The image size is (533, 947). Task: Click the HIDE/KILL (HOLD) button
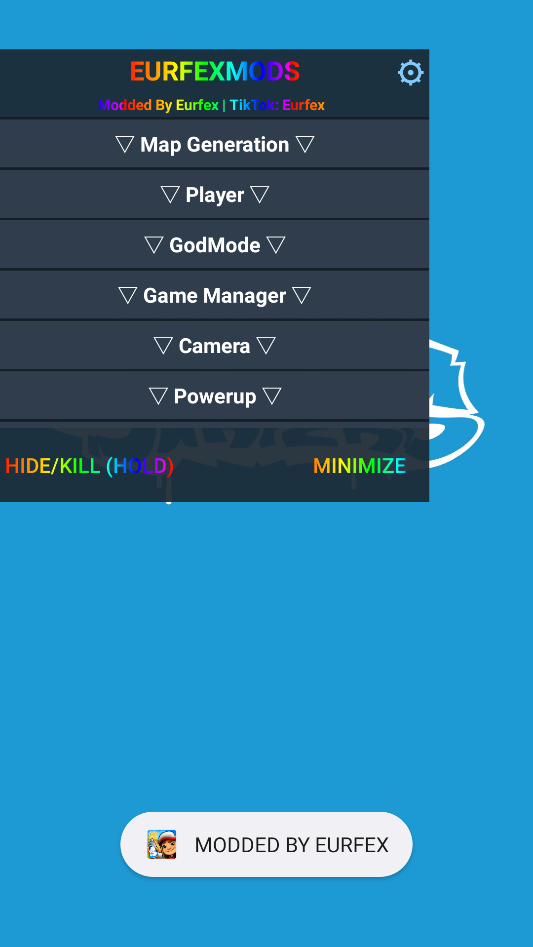pyautogui.click(x=89, y=466)
